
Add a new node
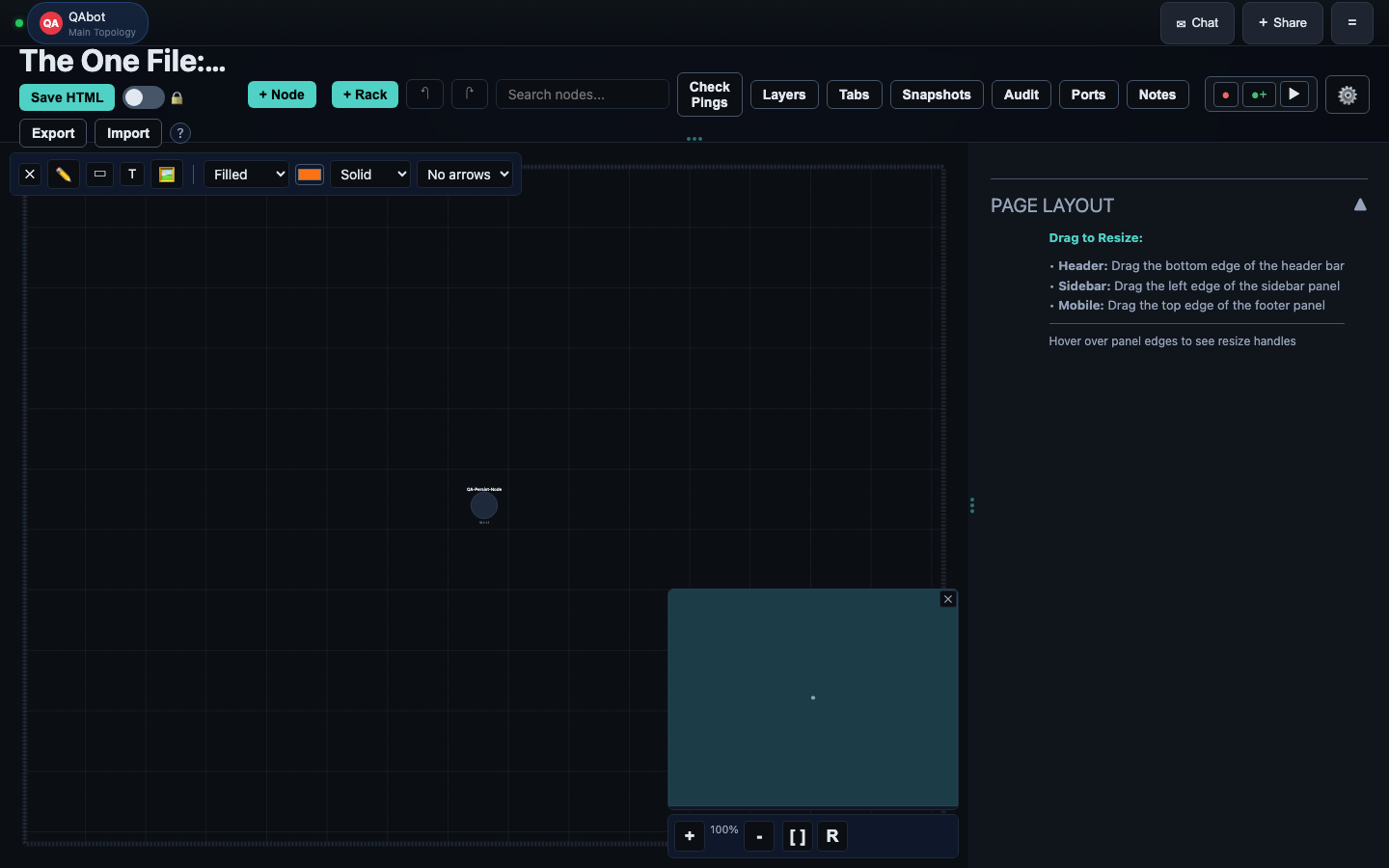coord(282,95)
